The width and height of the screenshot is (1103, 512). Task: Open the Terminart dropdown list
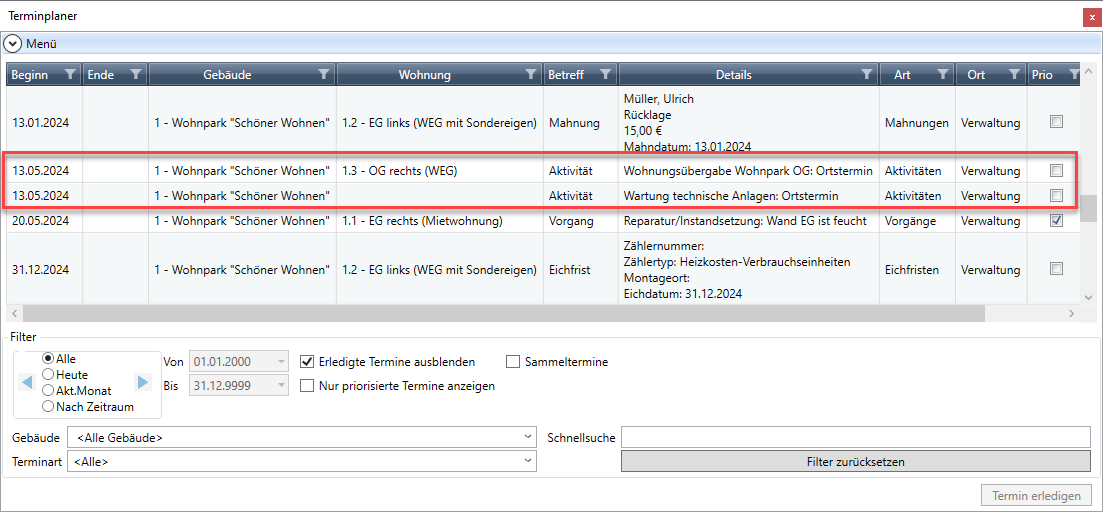pos(301,461)
